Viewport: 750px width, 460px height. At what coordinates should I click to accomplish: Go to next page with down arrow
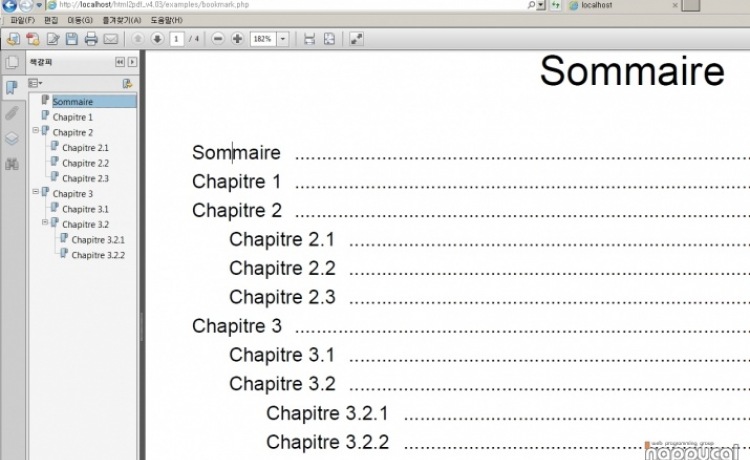coord(157,39)
